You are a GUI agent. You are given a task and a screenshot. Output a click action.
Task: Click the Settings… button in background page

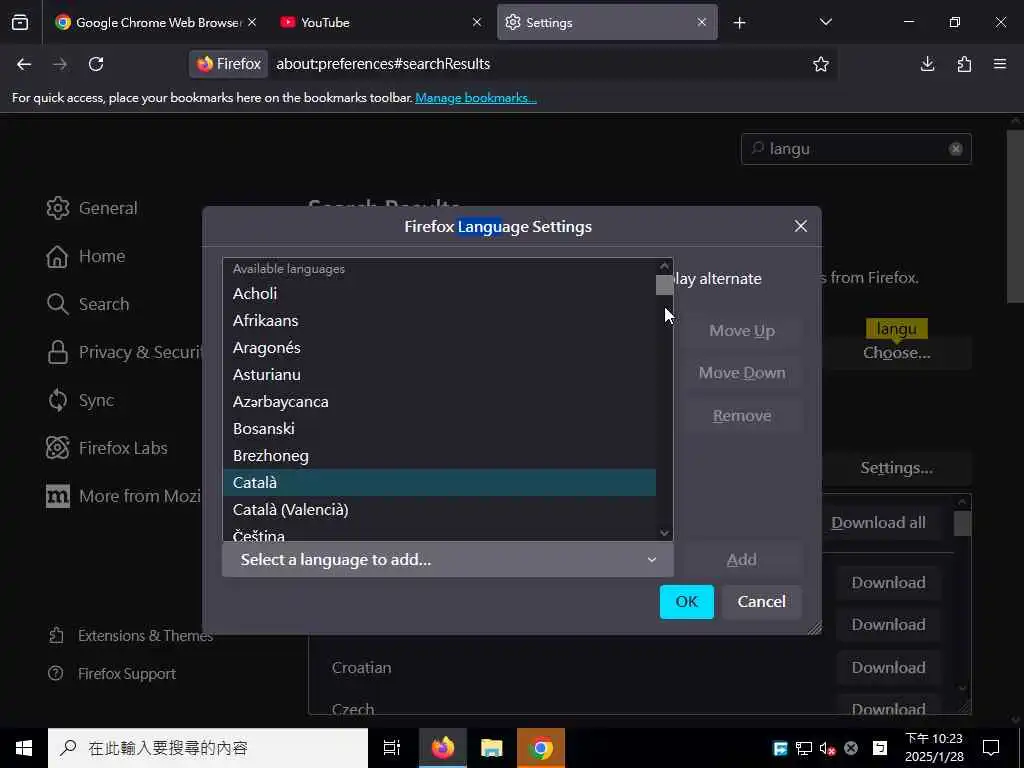point(897,468)
